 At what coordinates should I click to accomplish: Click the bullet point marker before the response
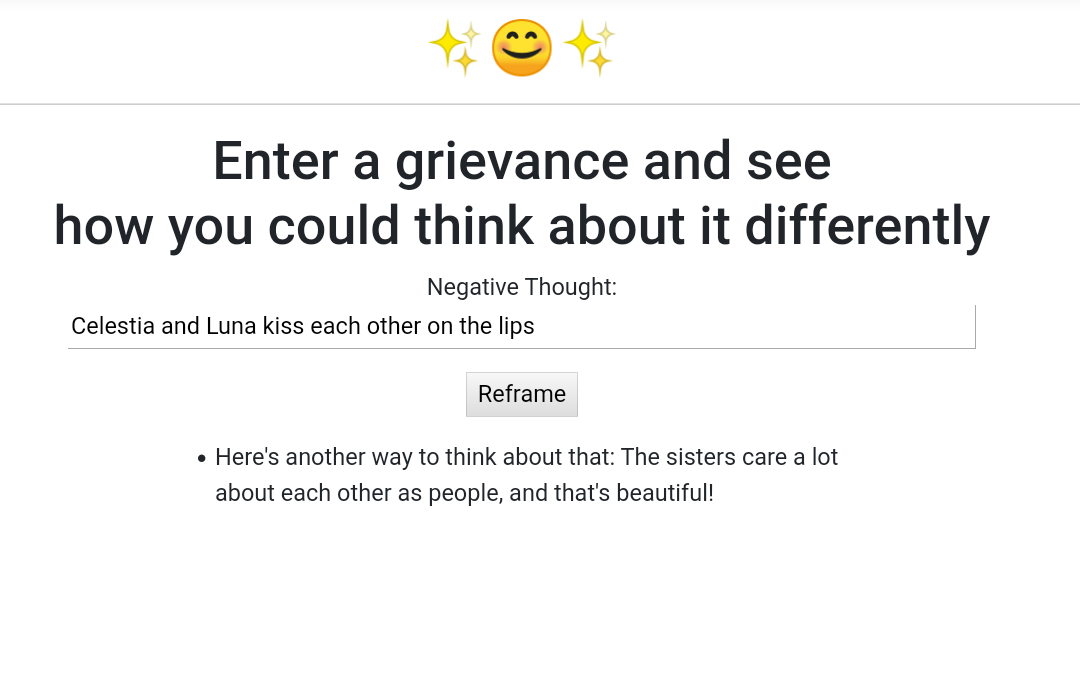(202, 459)
